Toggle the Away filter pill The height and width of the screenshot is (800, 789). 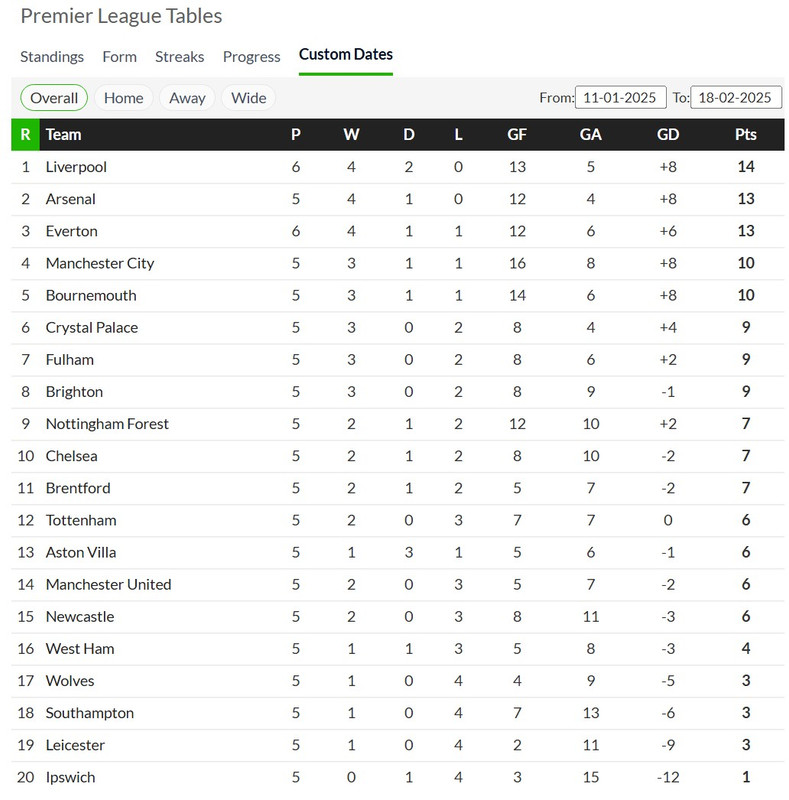click(x=187, y=98)
